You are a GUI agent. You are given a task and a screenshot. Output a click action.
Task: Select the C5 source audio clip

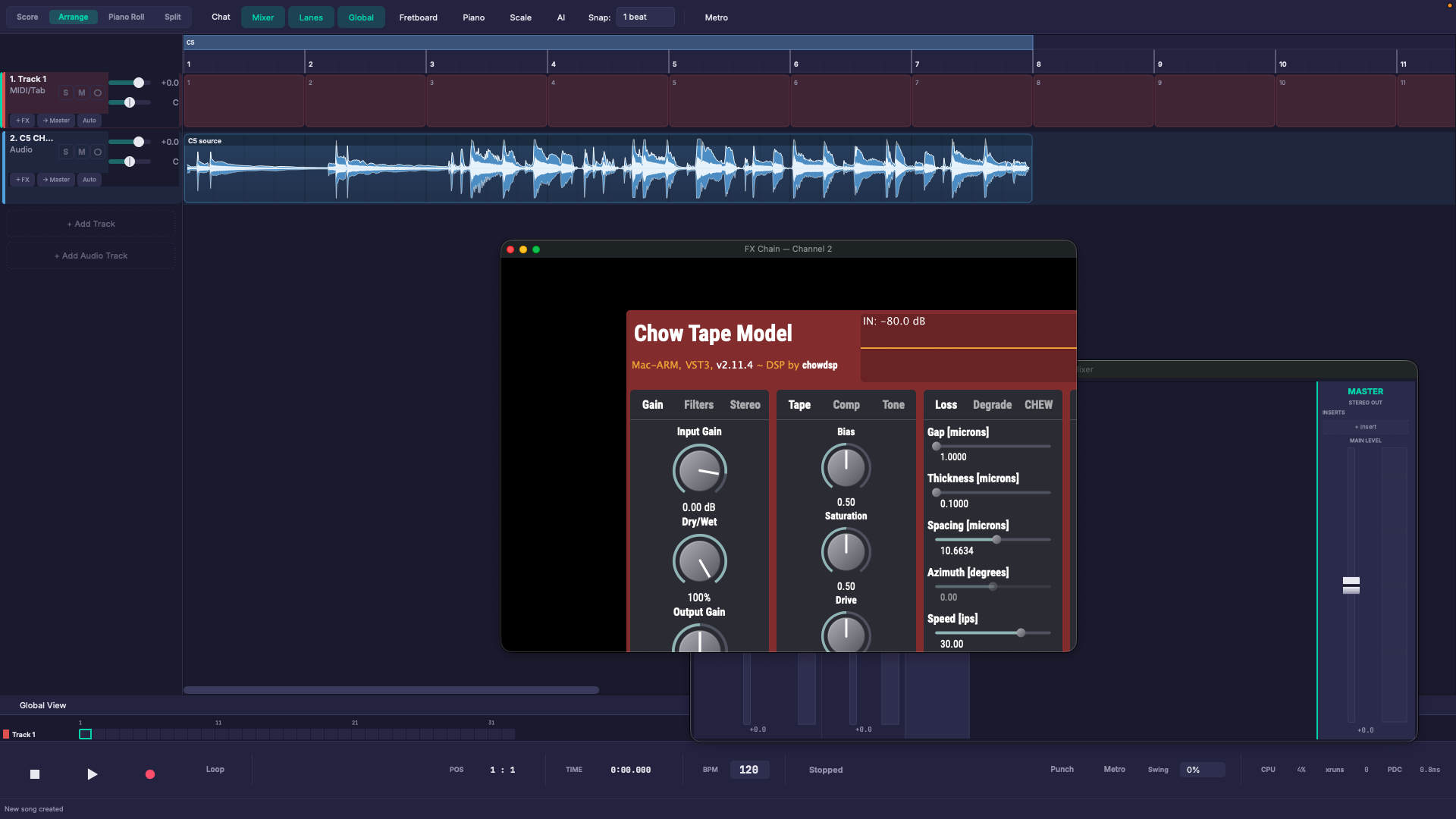pos(608,168)
